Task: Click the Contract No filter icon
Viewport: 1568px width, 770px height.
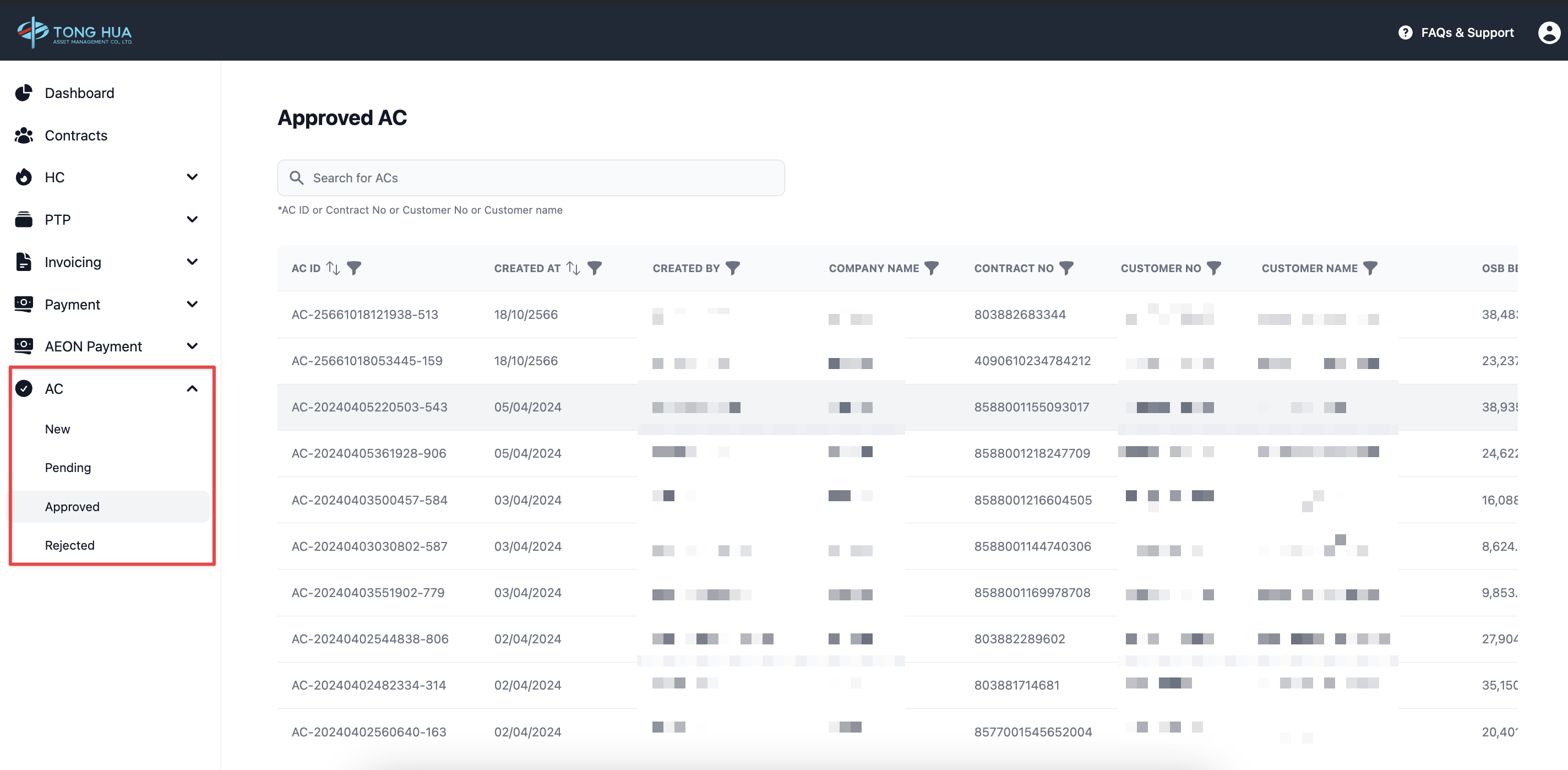Action: pyautogui.click(x=1066, y=268)
